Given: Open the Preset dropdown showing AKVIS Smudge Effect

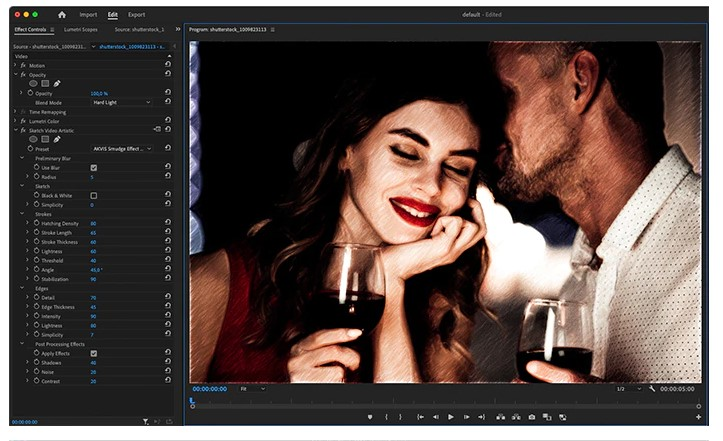Looking at the screenshot, I should tap(121, 148).
